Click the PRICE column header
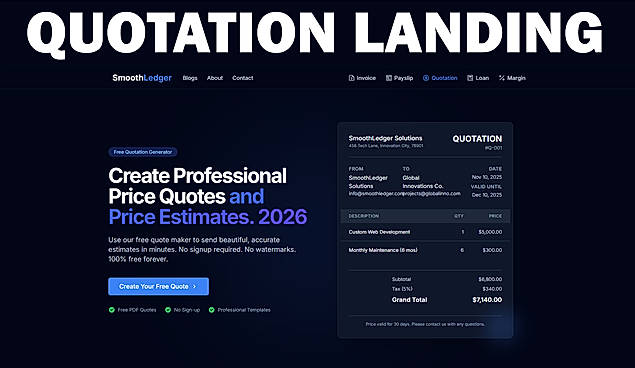635x368 pixels. coord(495,216)
